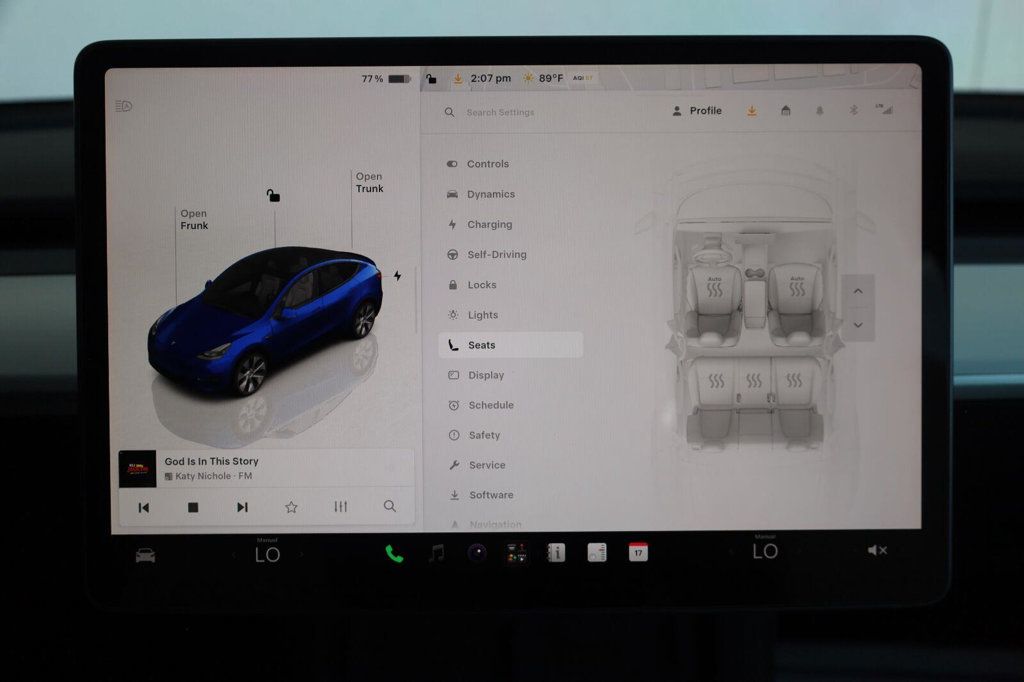Screen dimensions: 1024x682
Task: Select the Seats menu item
Action: [x=511, y=345]
